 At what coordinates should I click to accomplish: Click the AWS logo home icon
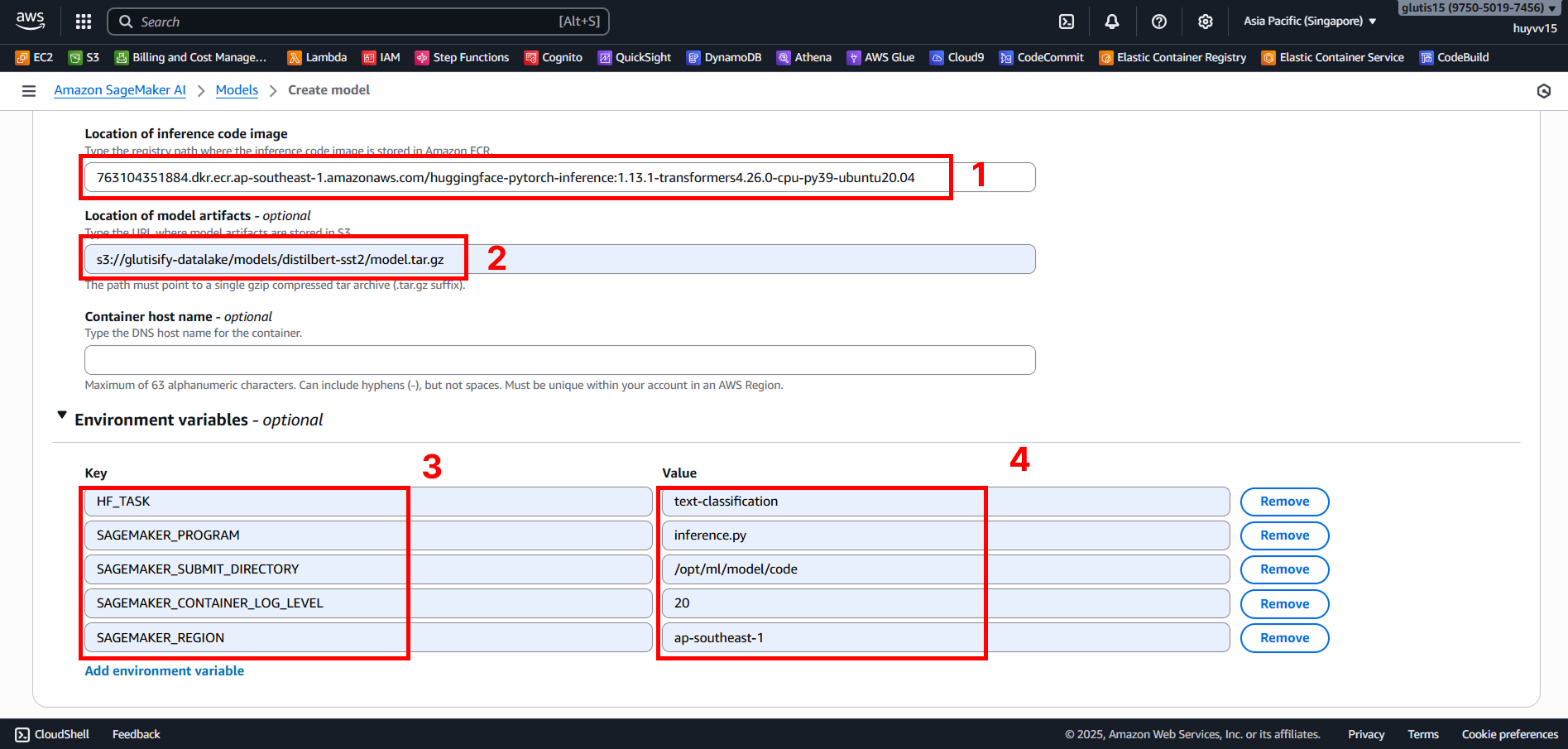point(31,21)
